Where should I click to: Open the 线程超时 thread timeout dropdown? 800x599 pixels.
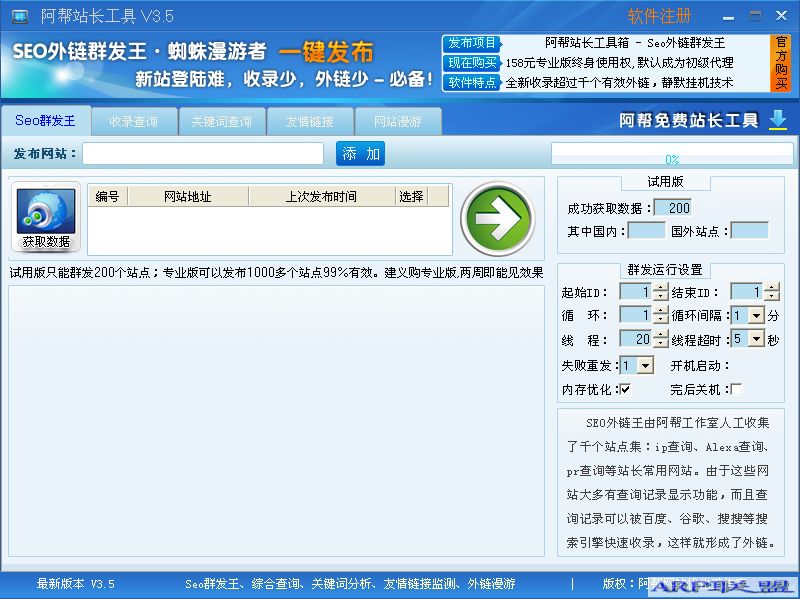tap(755, 338)
